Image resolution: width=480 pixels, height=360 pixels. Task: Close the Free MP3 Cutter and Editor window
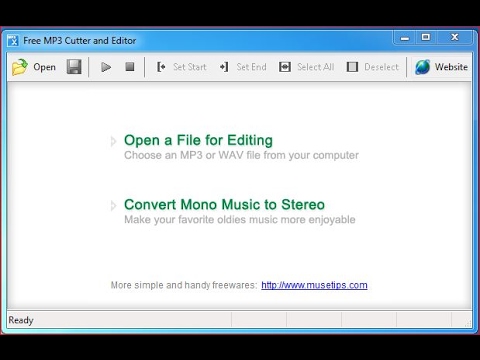(454, 37)
